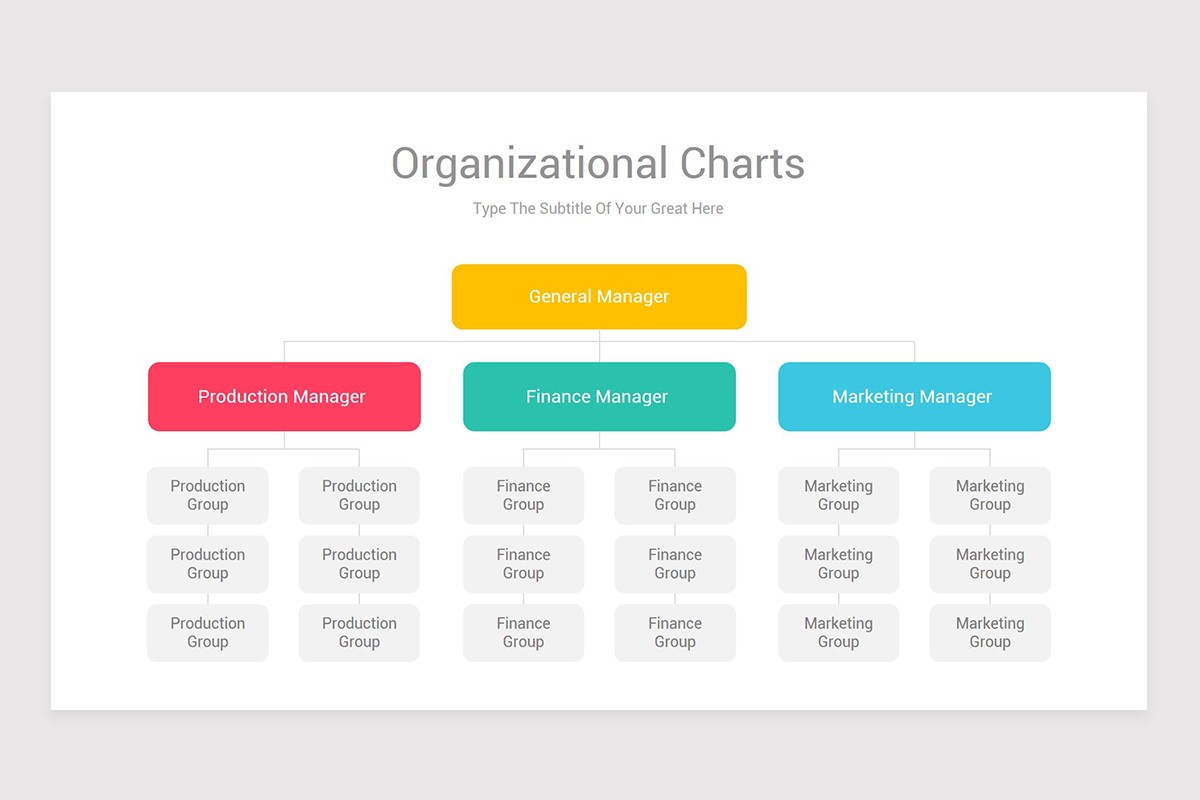Select bottom Marketing Group box in left column
Image resolution: width=1200 pixels, height=800 pixels.
838,632
